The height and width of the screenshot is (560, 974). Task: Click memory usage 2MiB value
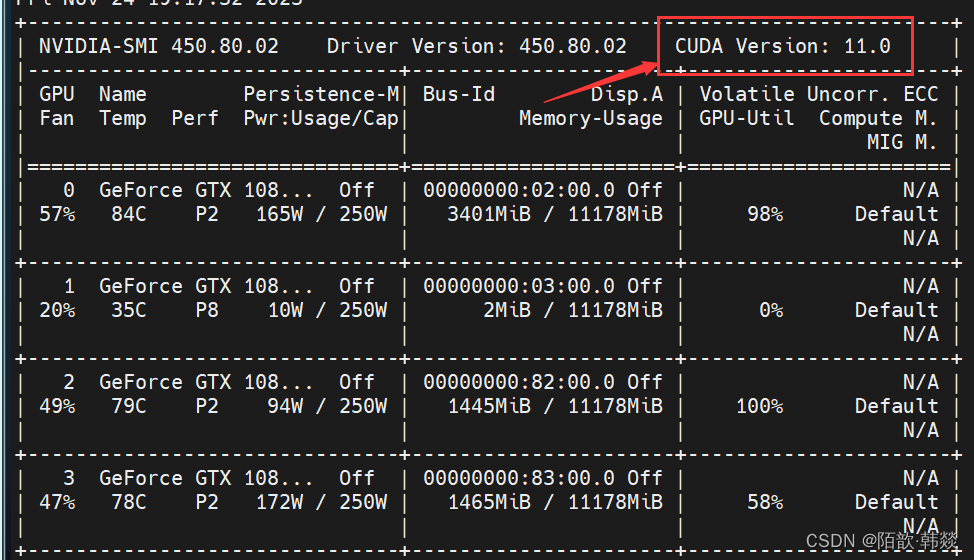point(507,310)
